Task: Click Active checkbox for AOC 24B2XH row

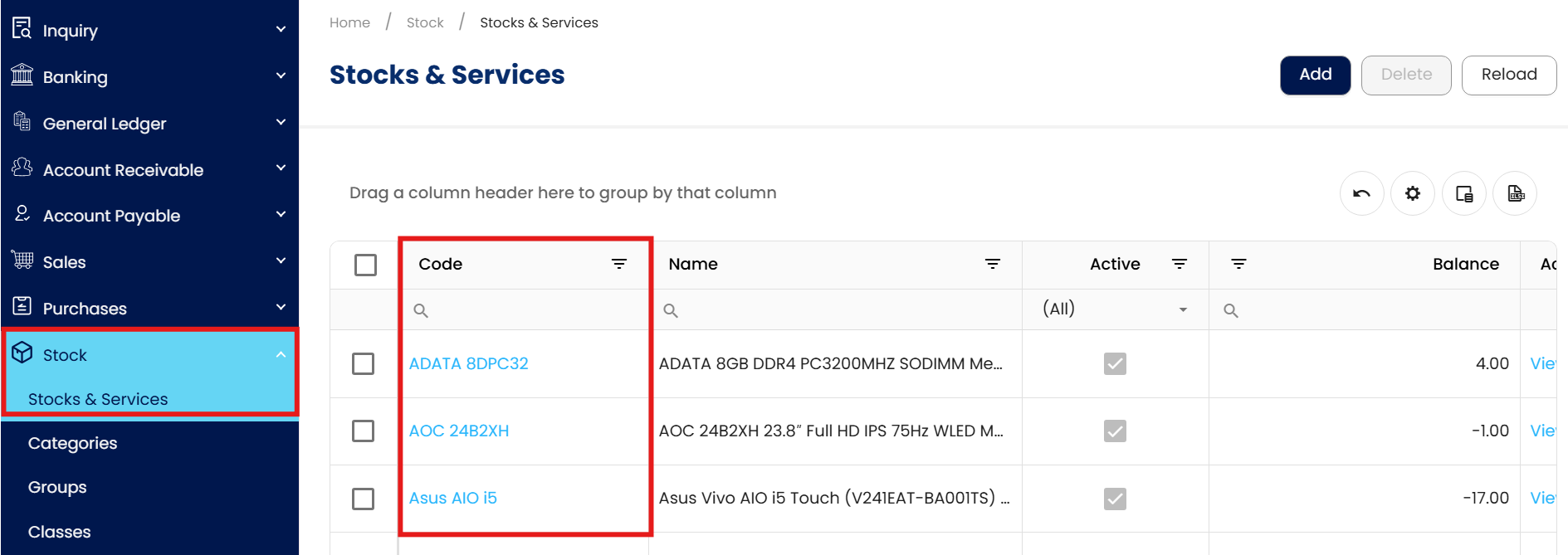Action: (x=1115, y=431)
